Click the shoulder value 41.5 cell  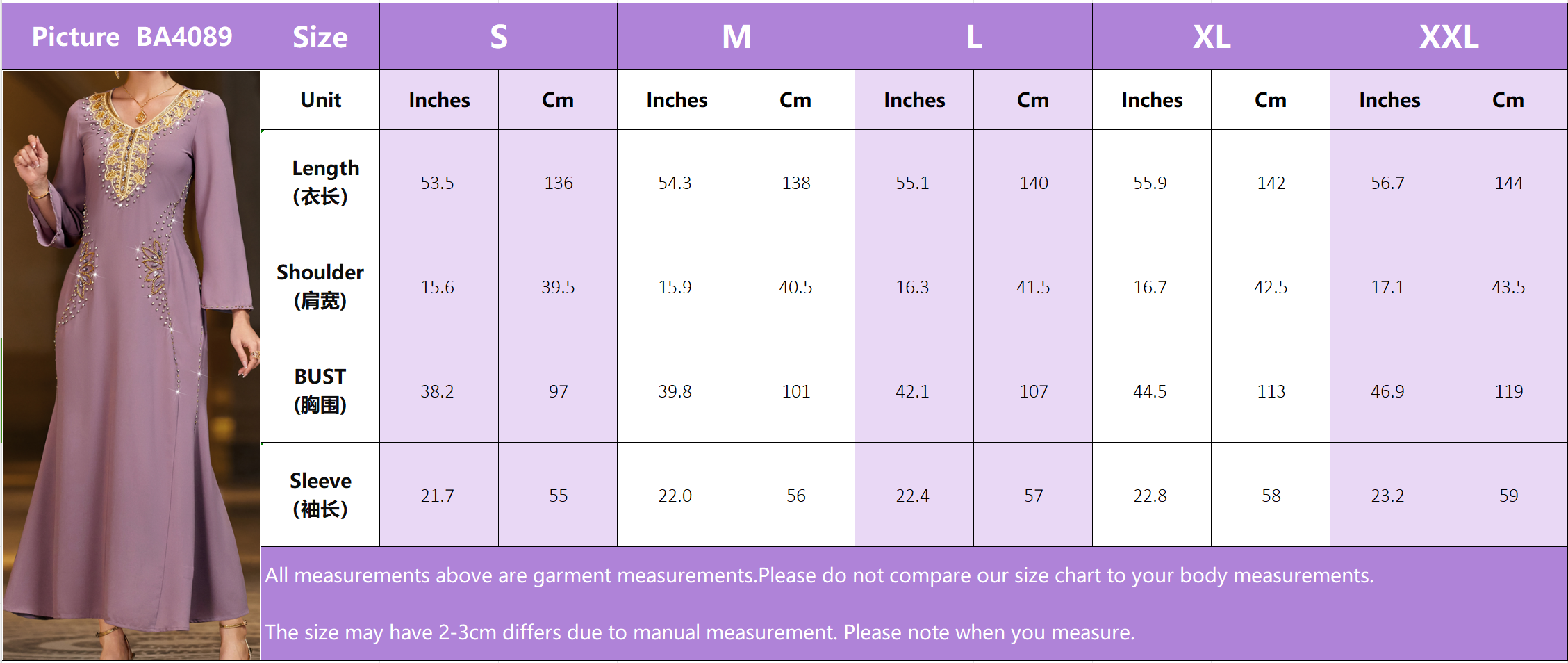[x=1033, y=287]
